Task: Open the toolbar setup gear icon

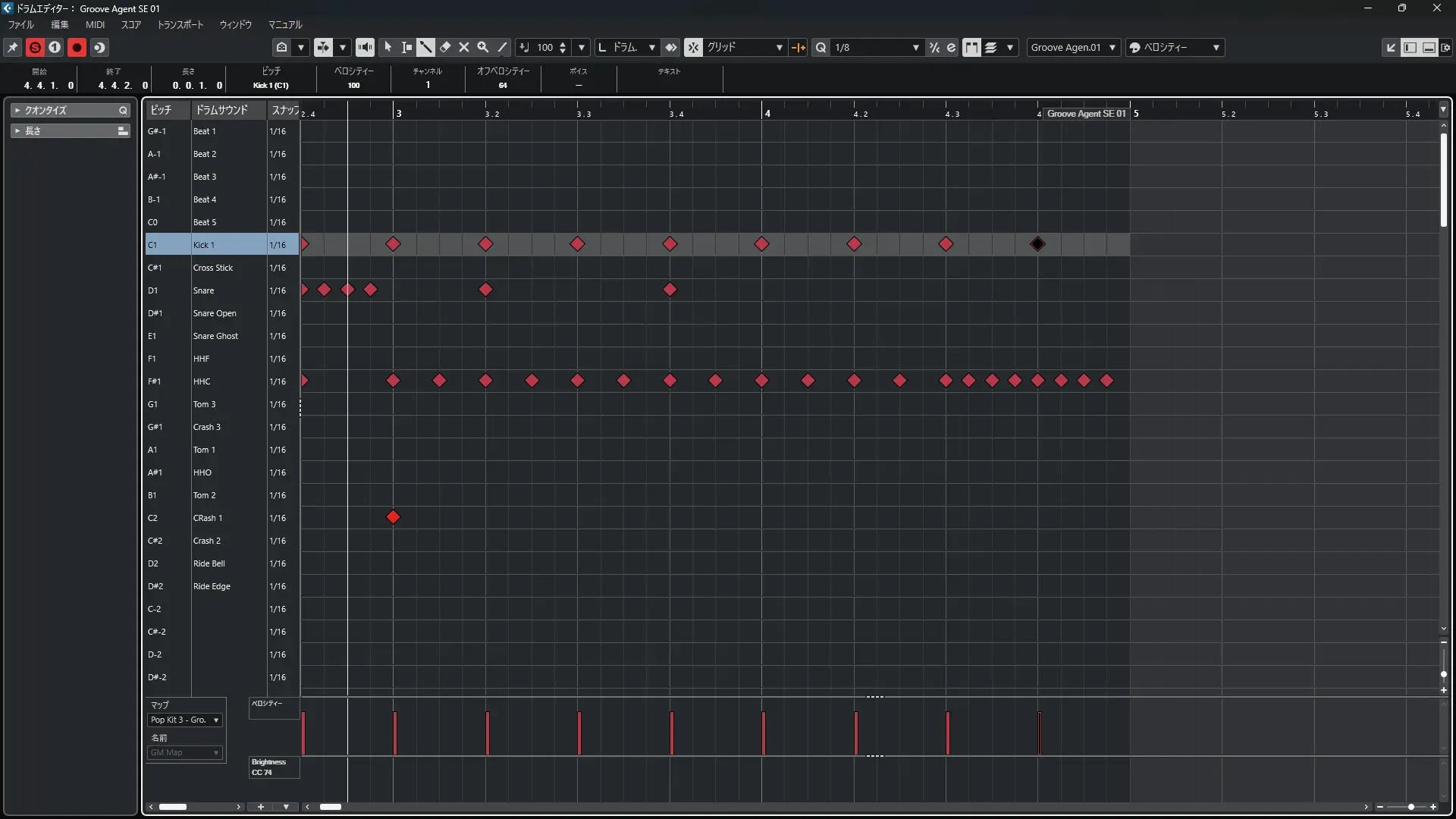Action: click(x=1445, y=47)
